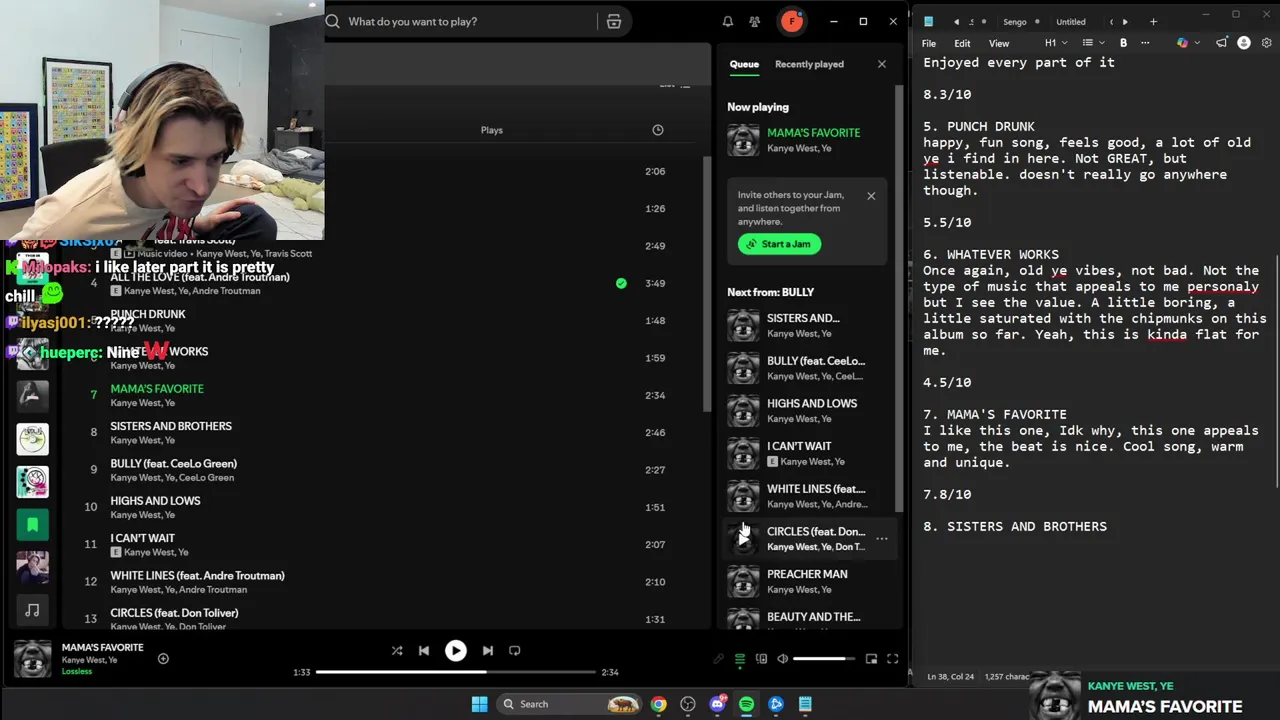
Task: Close the queue panel
Action: pyautogui.click(x=881, y=64)
